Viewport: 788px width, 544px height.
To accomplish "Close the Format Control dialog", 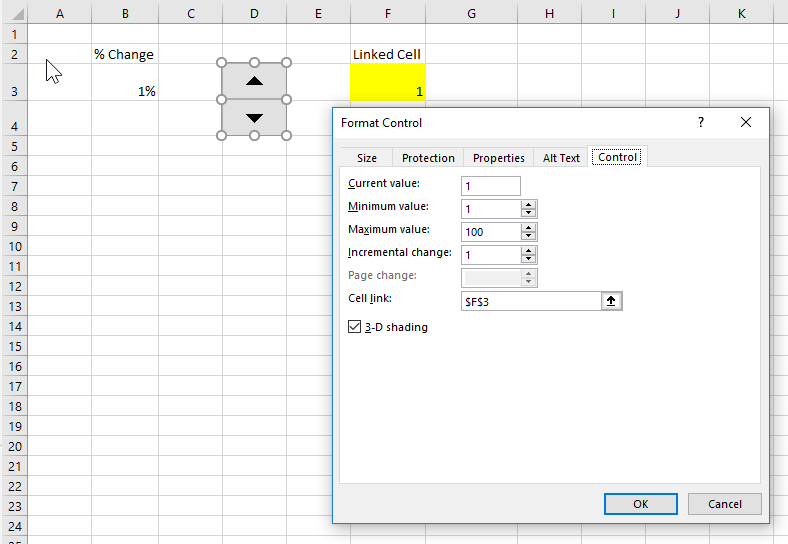I will (x=746, y=122).
